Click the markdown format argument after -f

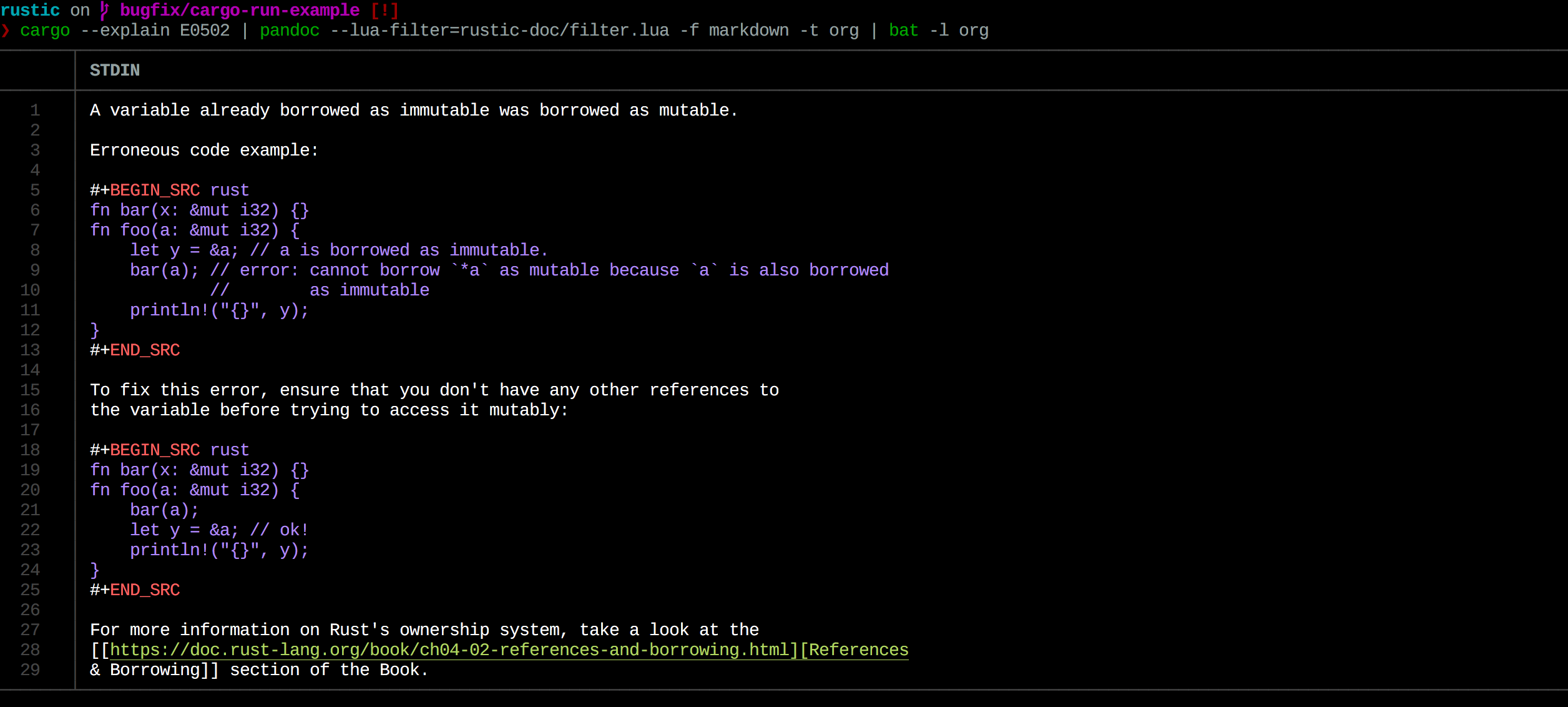pyautogui.click(x=748, y=30)
